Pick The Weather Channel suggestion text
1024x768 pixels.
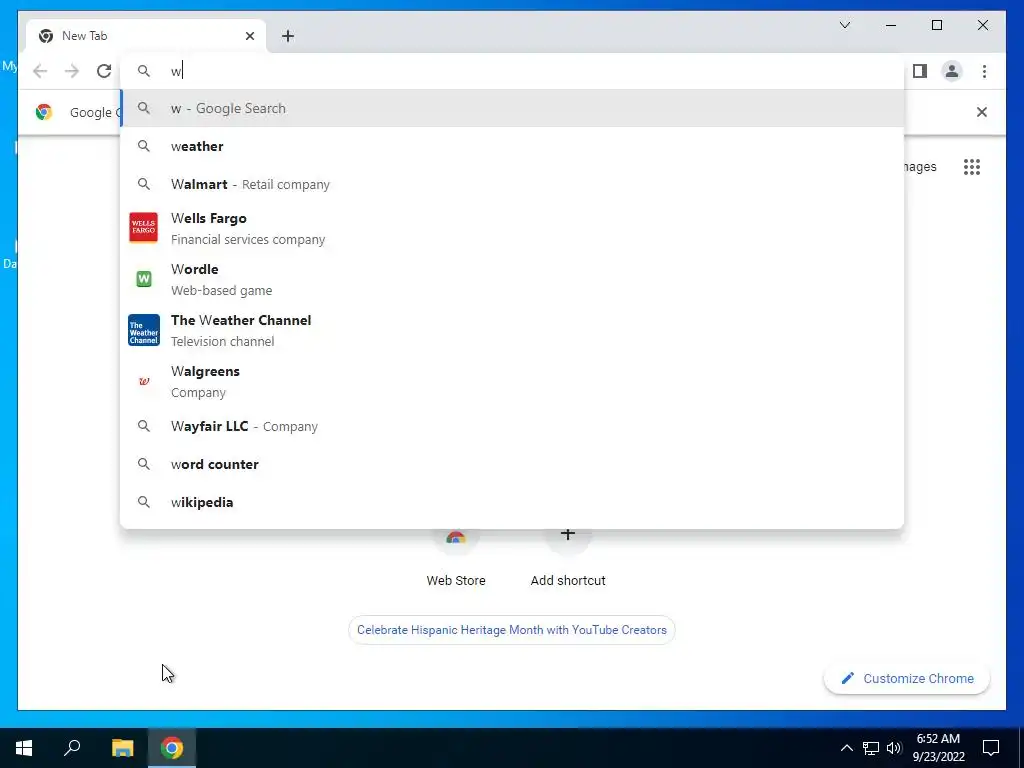click(241, 330)
